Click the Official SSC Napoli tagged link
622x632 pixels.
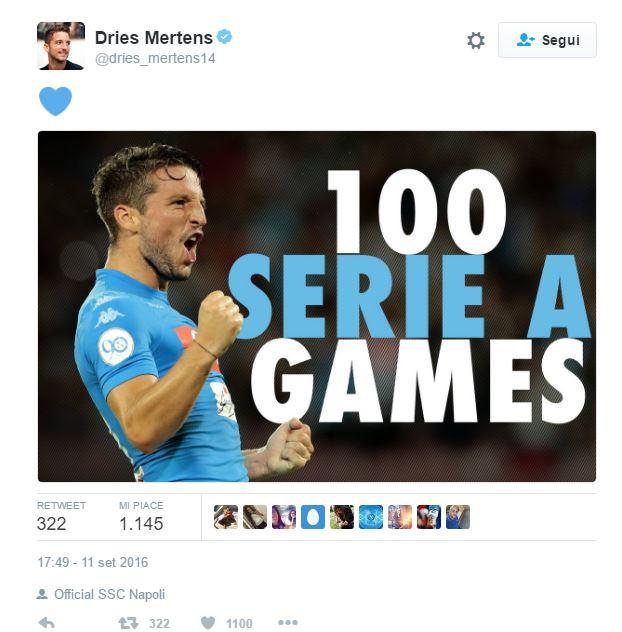[x=110, y=594]
